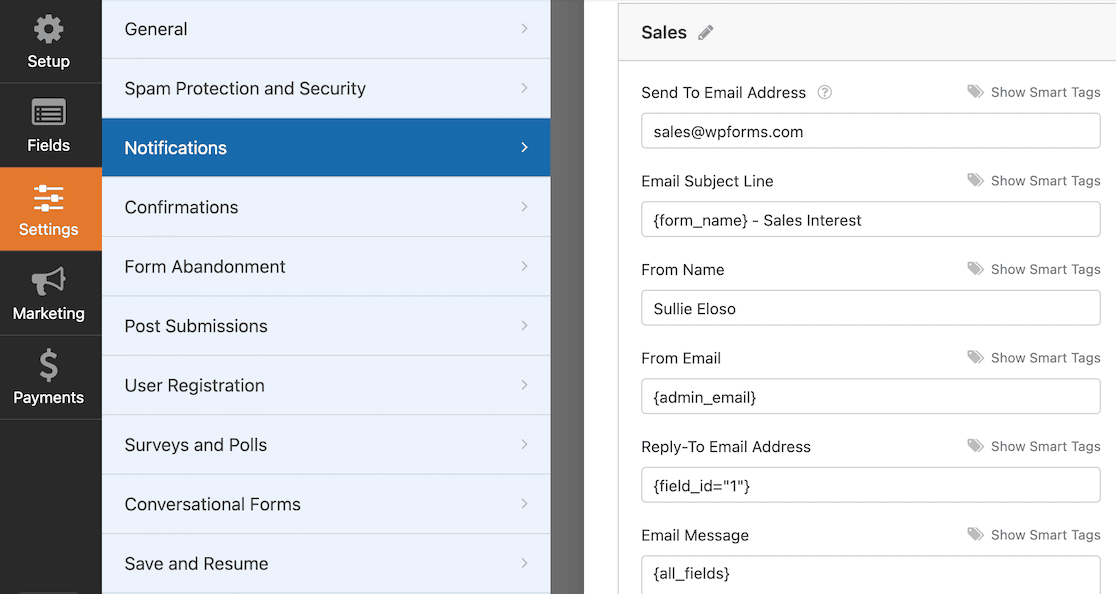
Task: Open the Fields list icon panel
Action: (x=48, y=113)
